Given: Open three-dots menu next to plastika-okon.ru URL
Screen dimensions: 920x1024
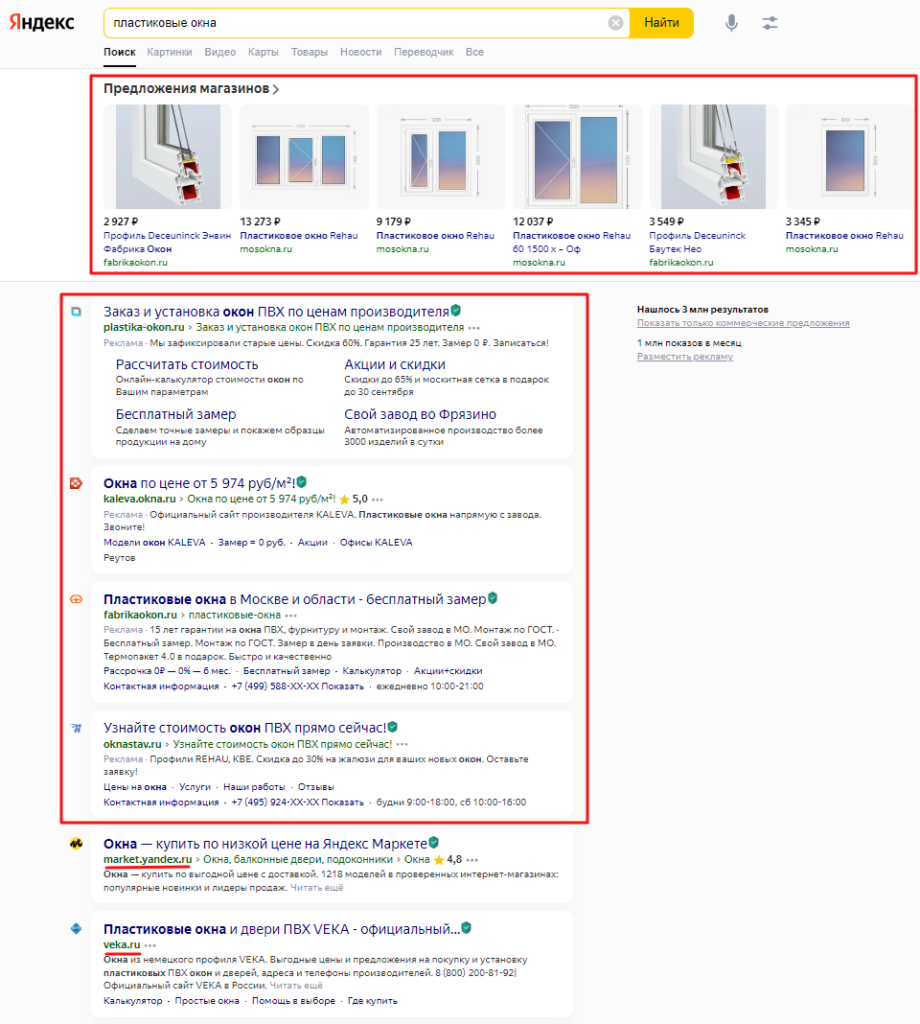Looking at the screenshot, I should (x=474, y=328).
